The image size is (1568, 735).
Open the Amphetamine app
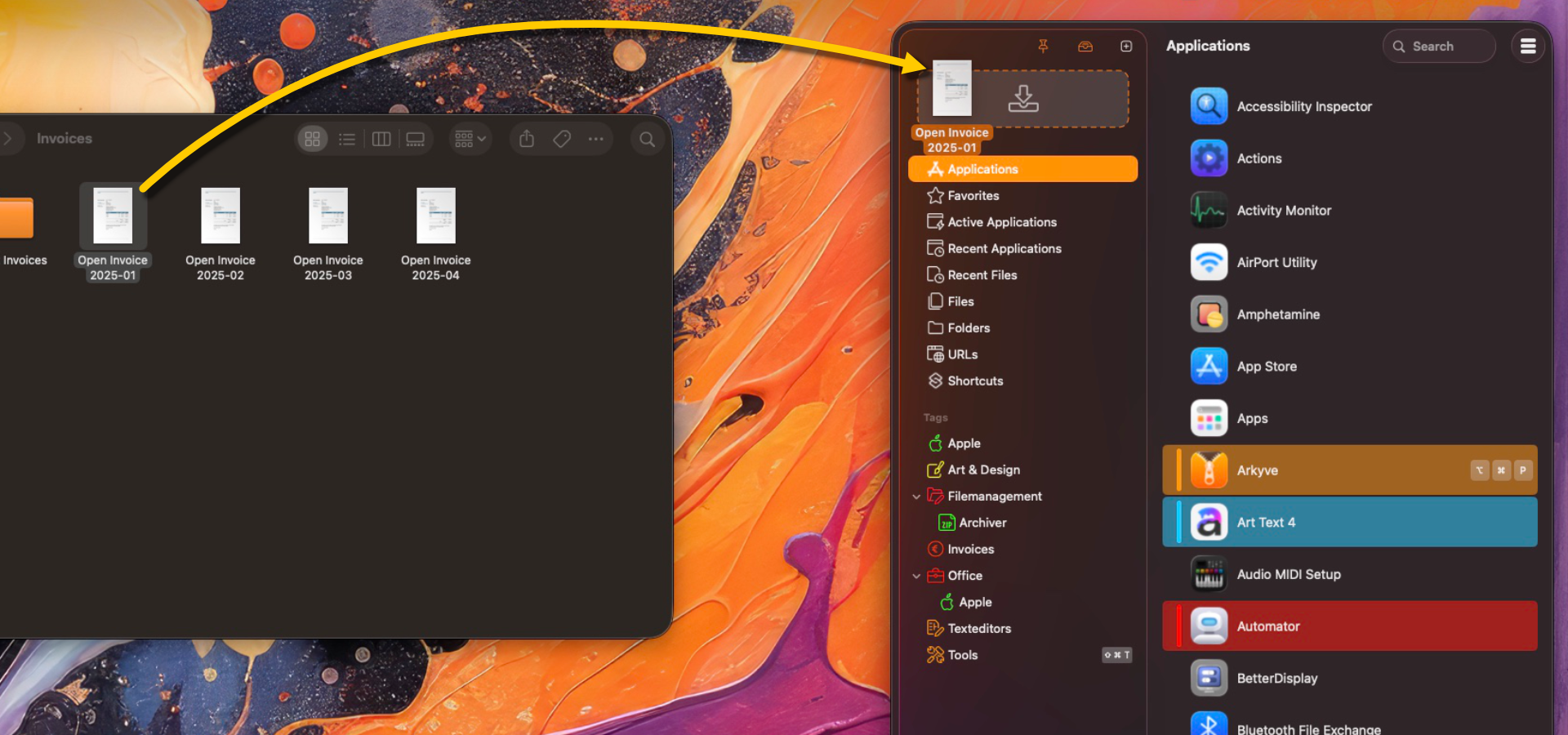click(x=1277, y=314)
